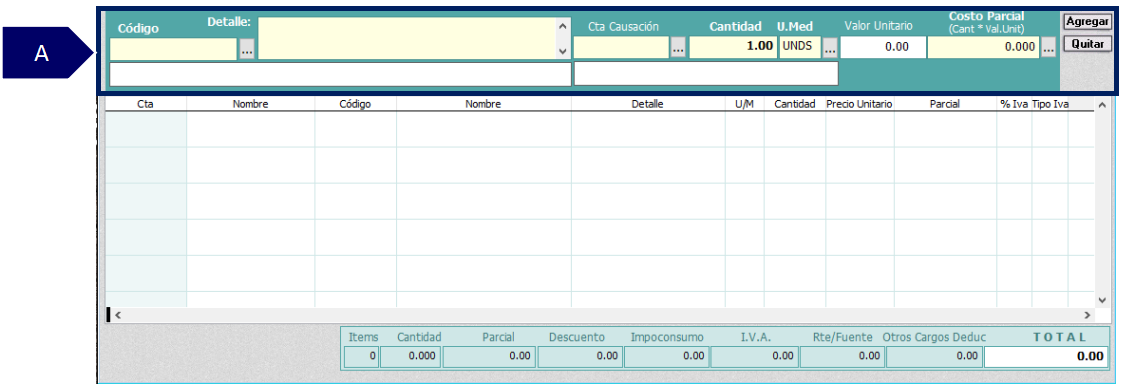Focus the Cta Causación input field
The image size is (1122, 390).
tap(621, 48)
